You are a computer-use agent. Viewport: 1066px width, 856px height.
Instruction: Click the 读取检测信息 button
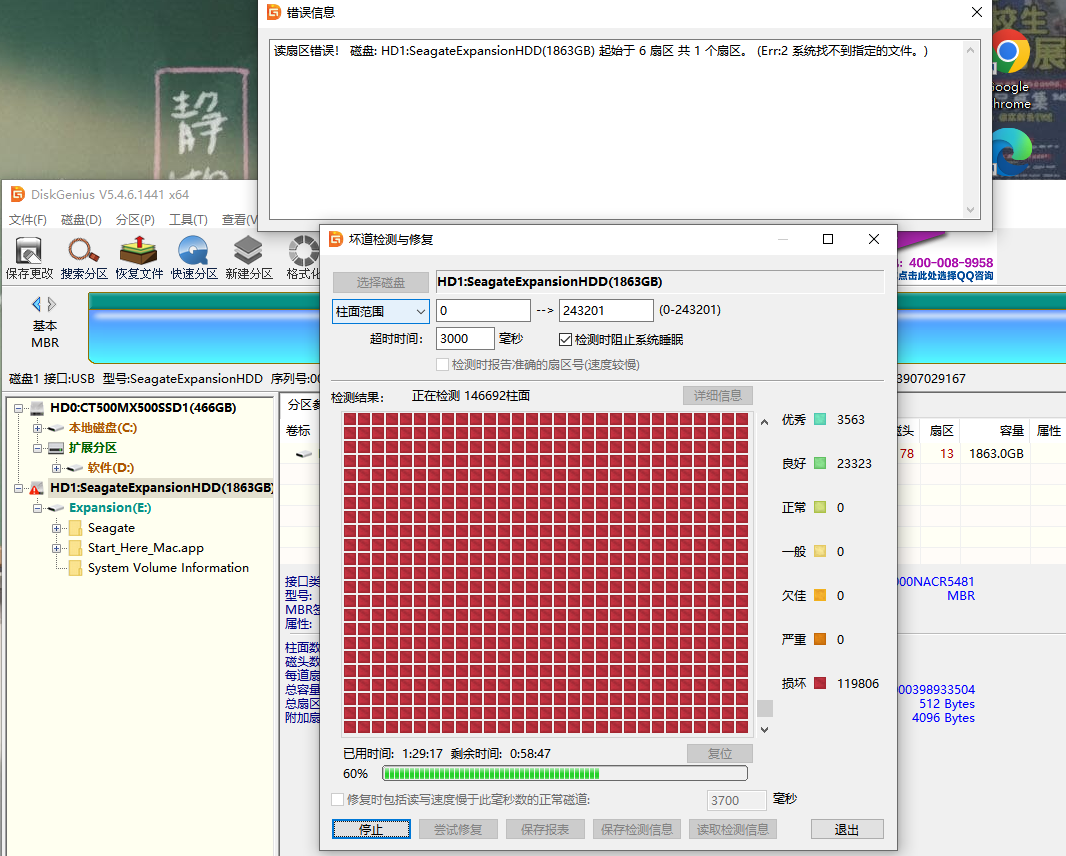point(733,829)
